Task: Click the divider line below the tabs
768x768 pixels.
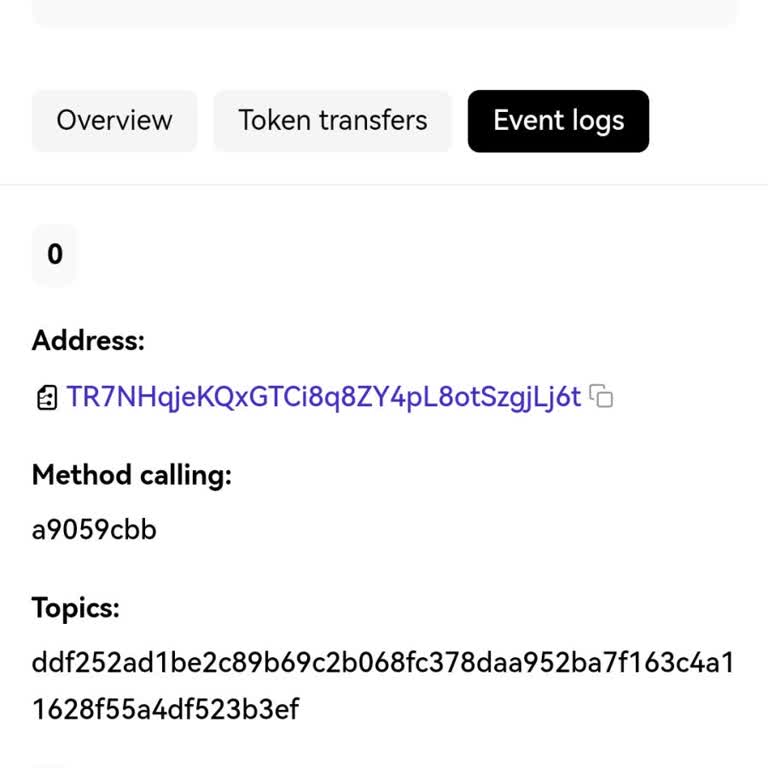Action: pyautogui.click(x=384, y=184)
